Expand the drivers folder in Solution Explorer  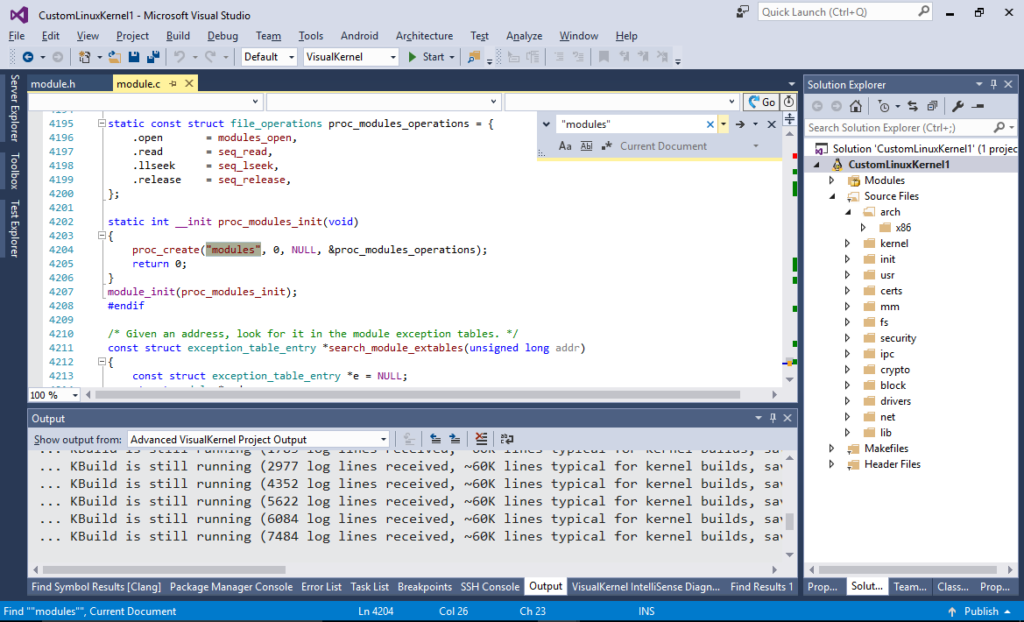(x=848, y=401)
